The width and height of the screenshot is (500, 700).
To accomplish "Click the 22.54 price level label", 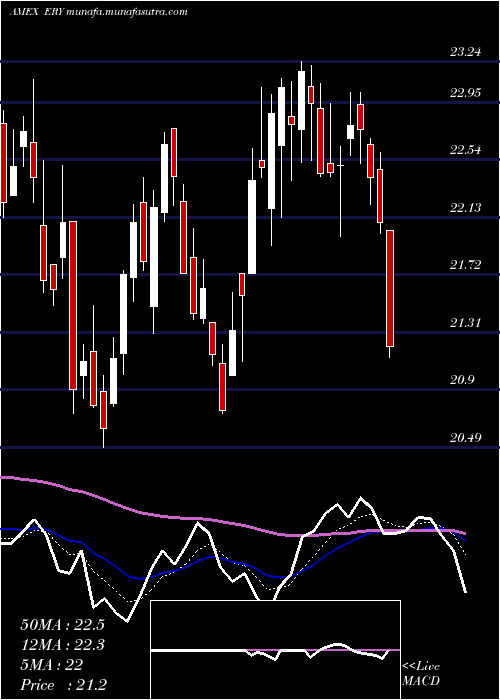I will pos(465,150).
